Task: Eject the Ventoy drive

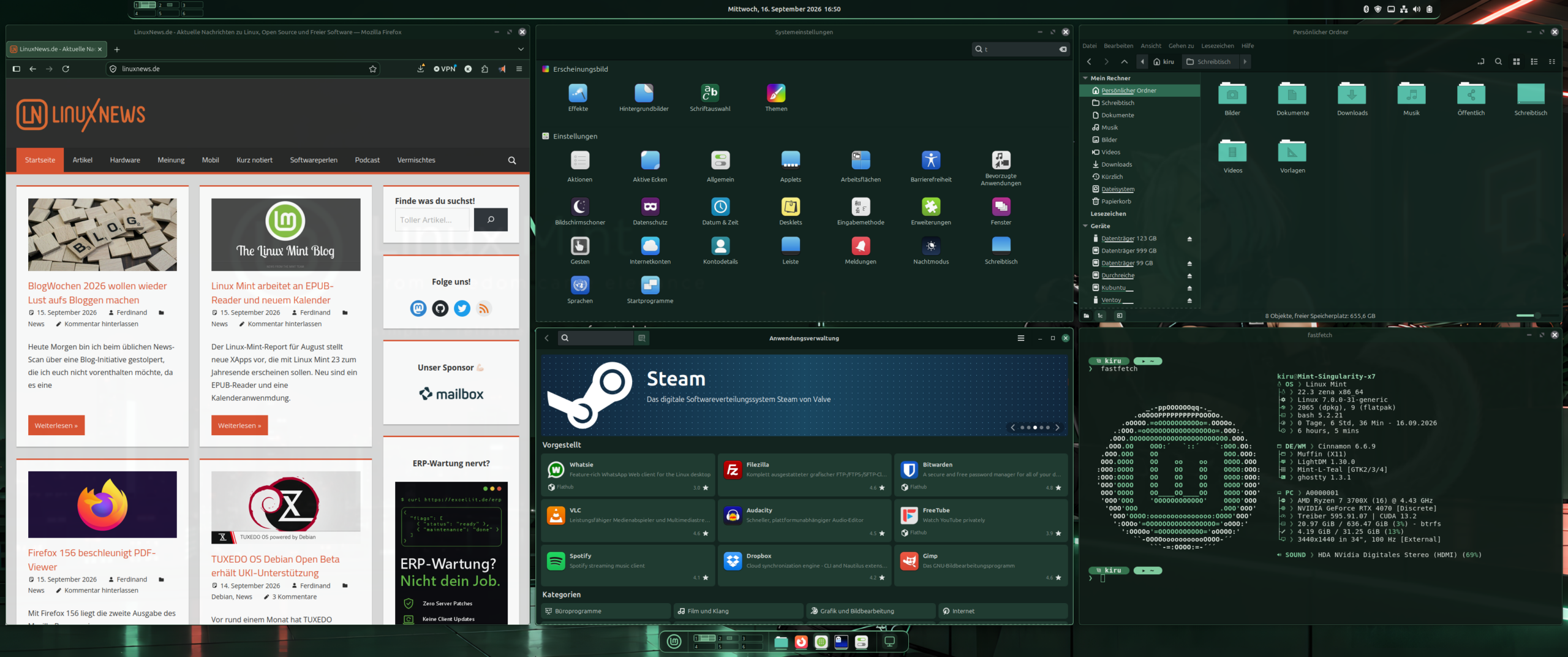Action: (x=1189, y=300)
